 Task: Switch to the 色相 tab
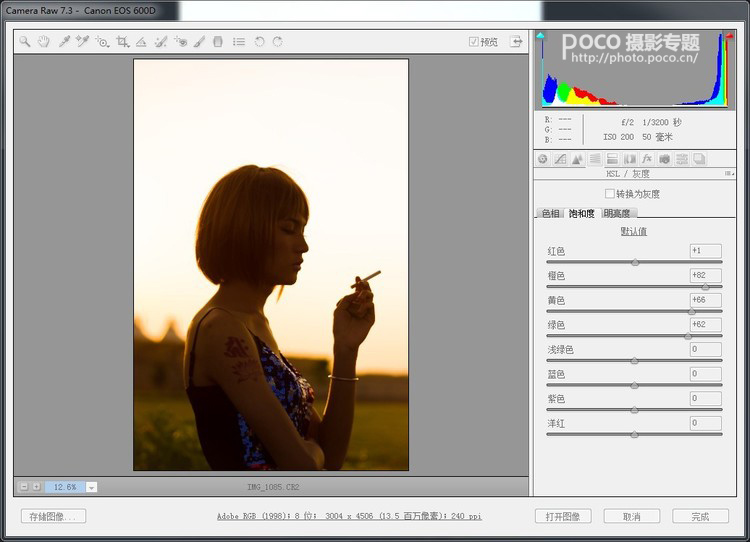[550, 213]
